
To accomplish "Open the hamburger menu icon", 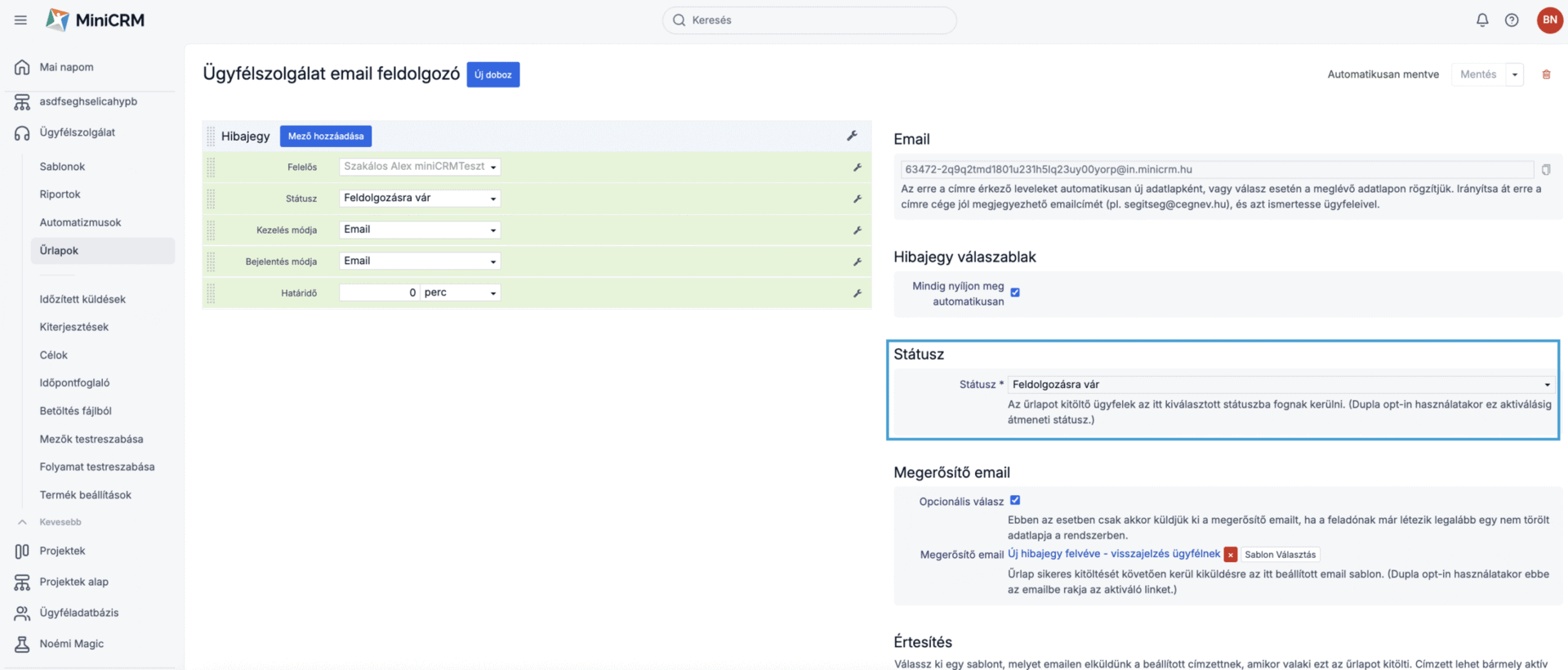I will click(20, 20).
